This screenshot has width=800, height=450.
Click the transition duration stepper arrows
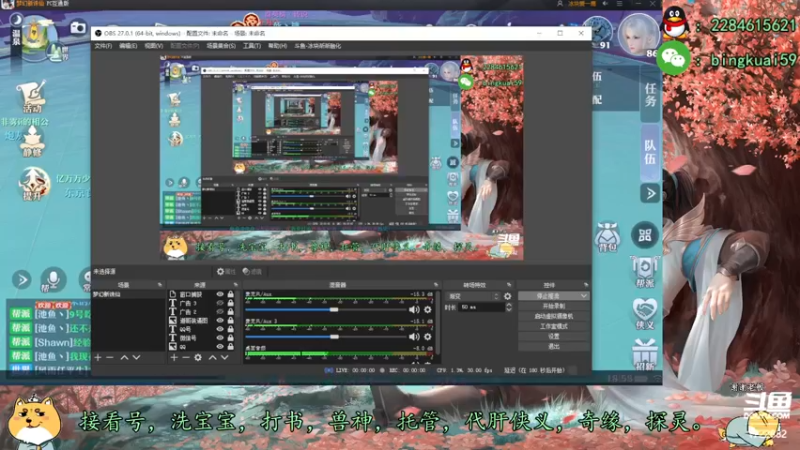509,307
